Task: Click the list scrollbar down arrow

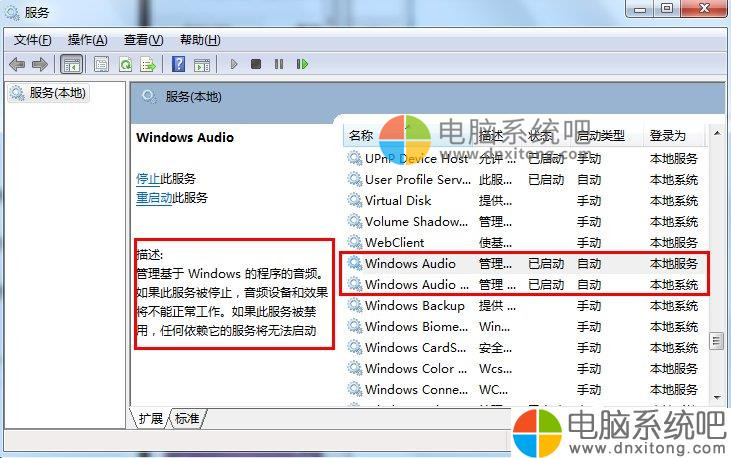Action: pos(717,397)
